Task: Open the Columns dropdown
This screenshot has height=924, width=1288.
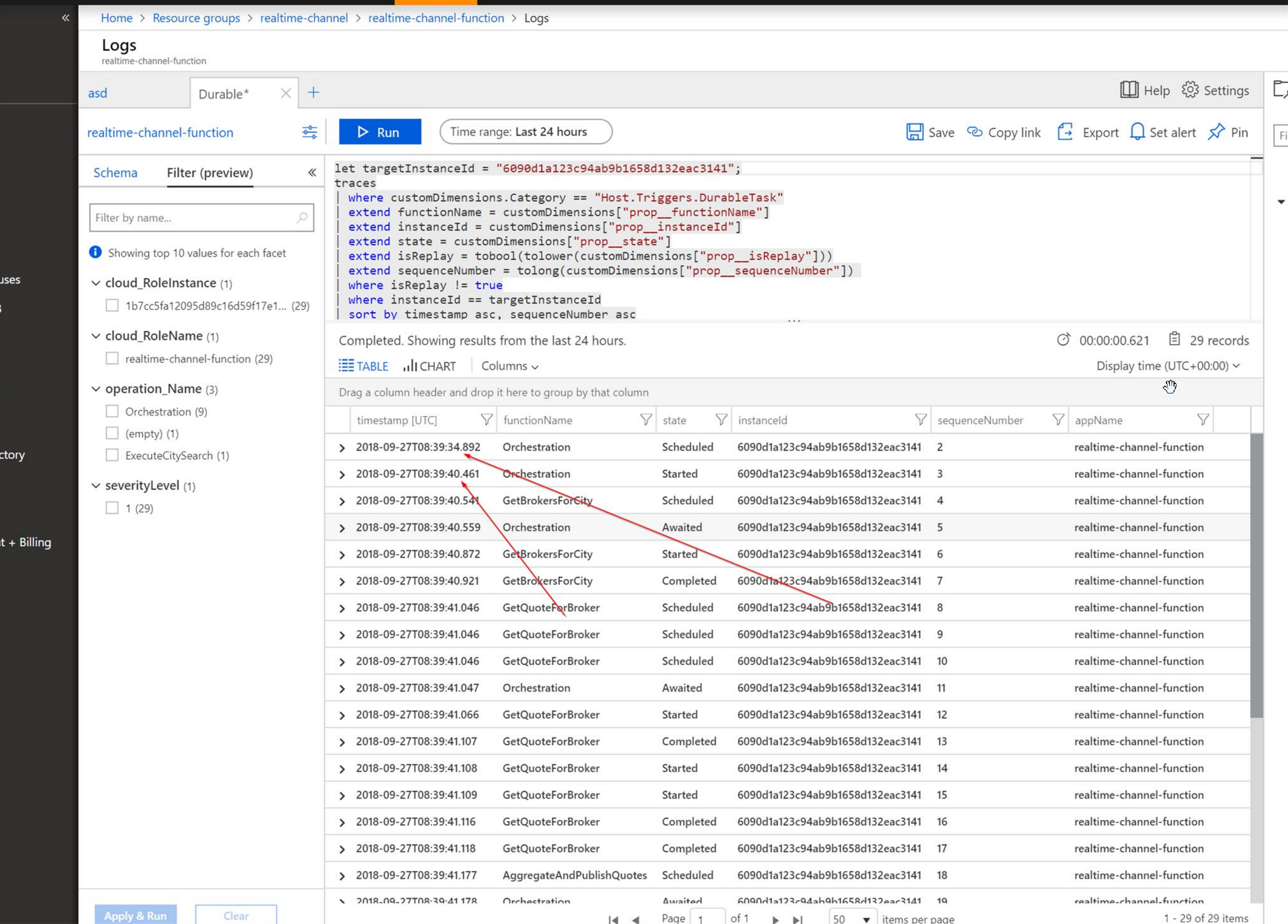Action: 509,366
